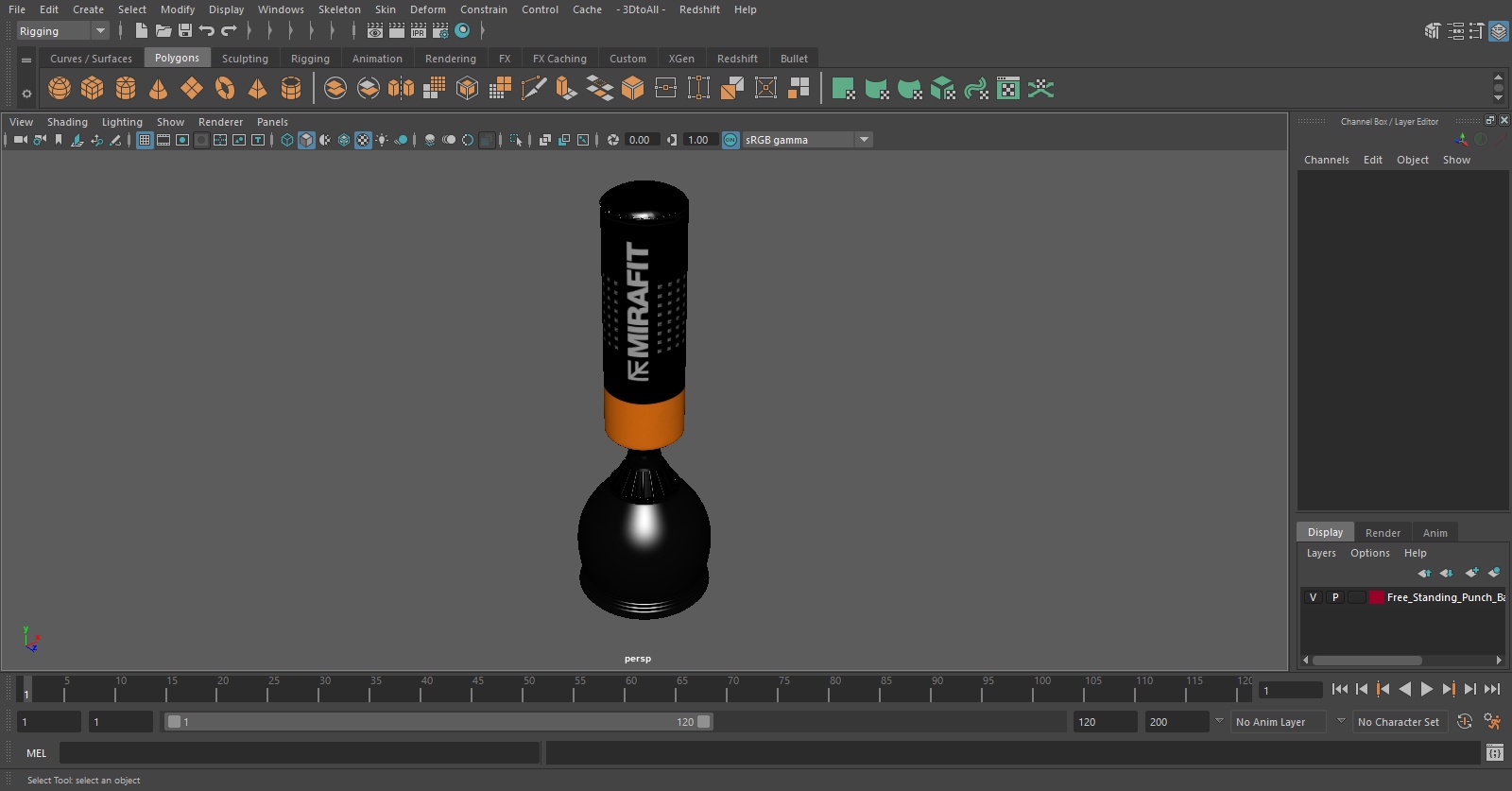
Task: Click Channels in the Channel Box
Action: pyautogui.click(x=1326, y=160)
